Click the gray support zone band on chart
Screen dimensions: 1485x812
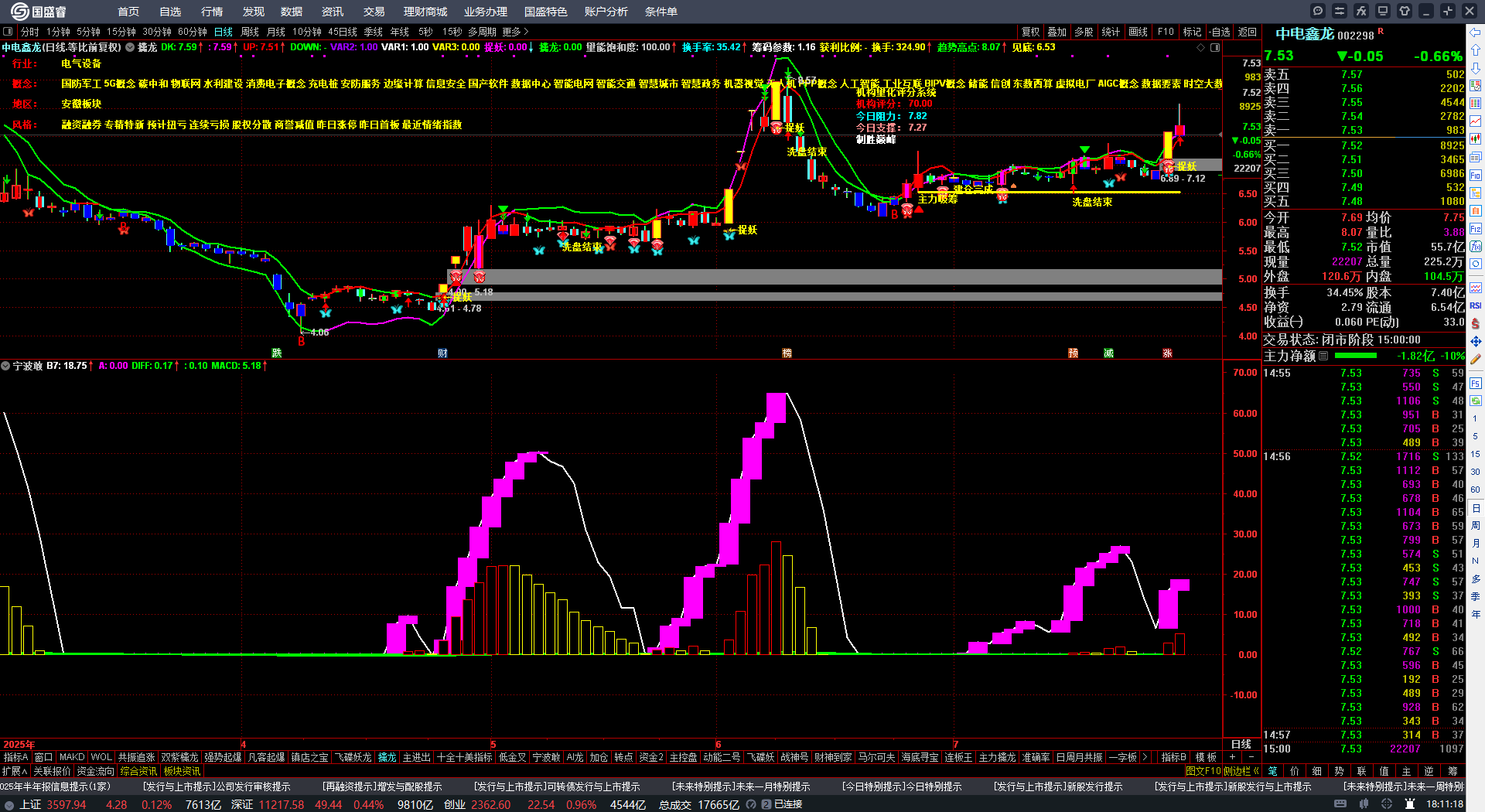coord(835,277)
